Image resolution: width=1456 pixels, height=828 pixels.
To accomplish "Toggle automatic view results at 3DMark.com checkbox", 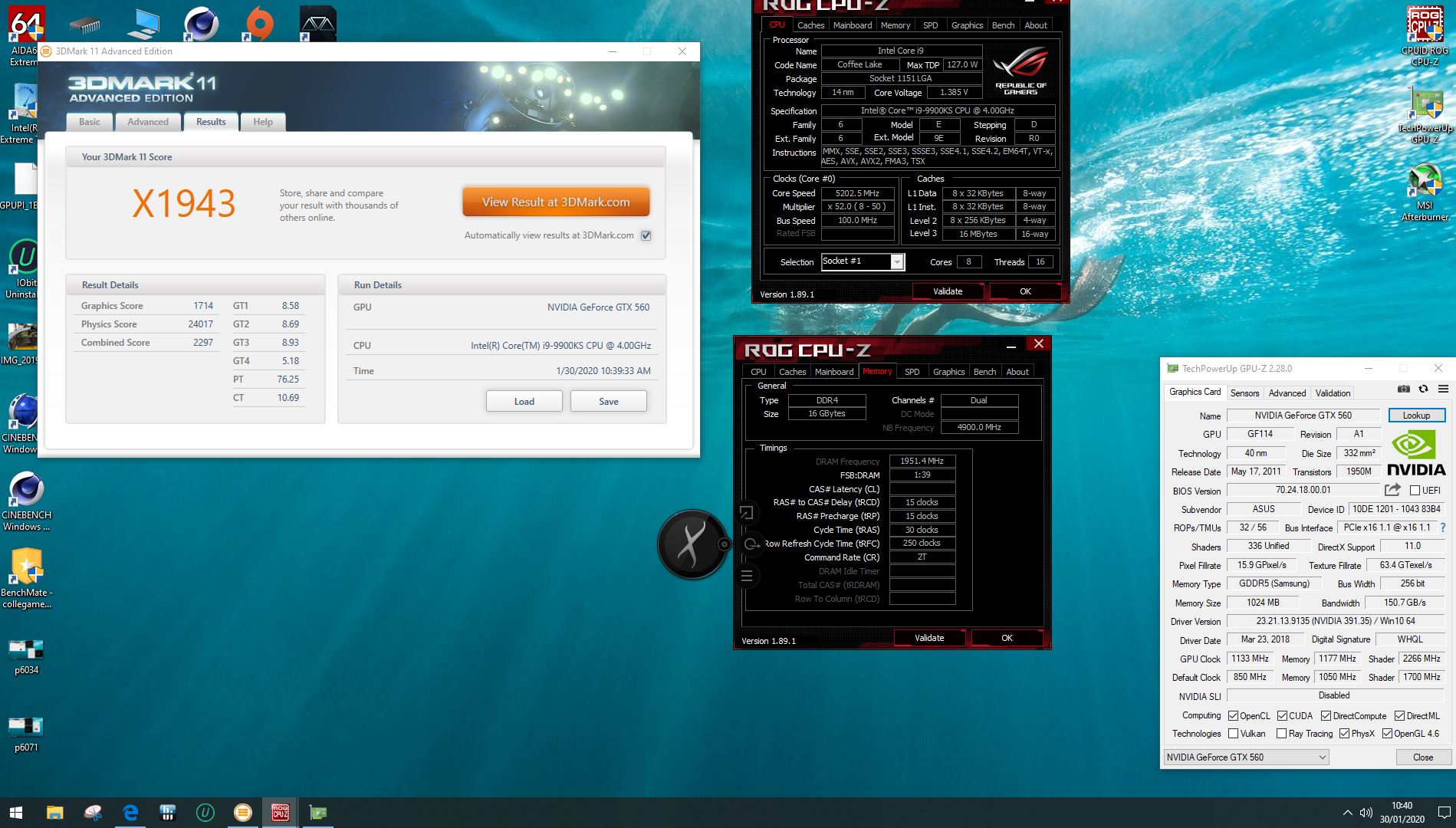I will [646, 235].
